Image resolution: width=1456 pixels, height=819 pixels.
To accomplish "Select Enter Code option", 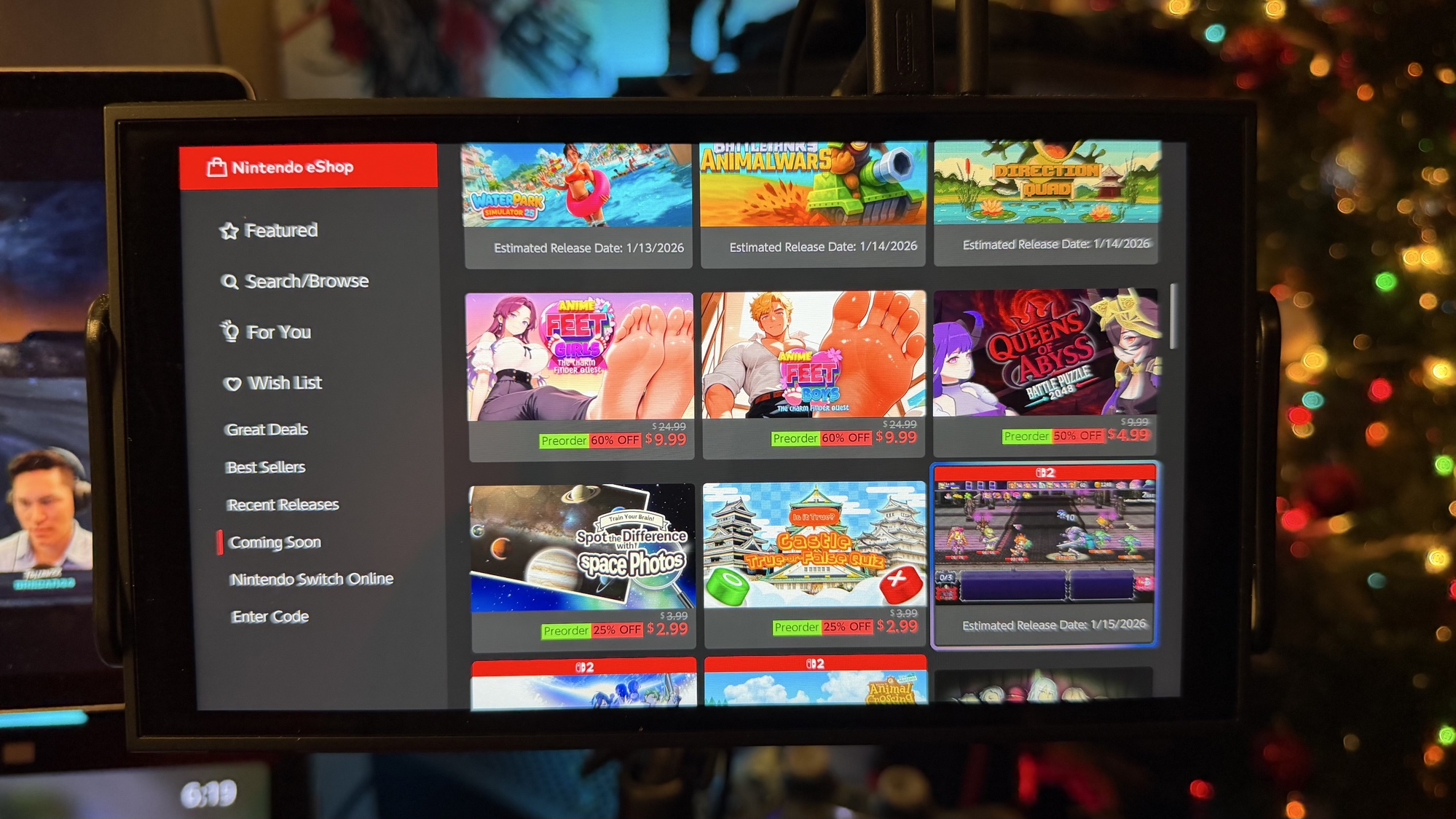I will click(x=269, y=617).
